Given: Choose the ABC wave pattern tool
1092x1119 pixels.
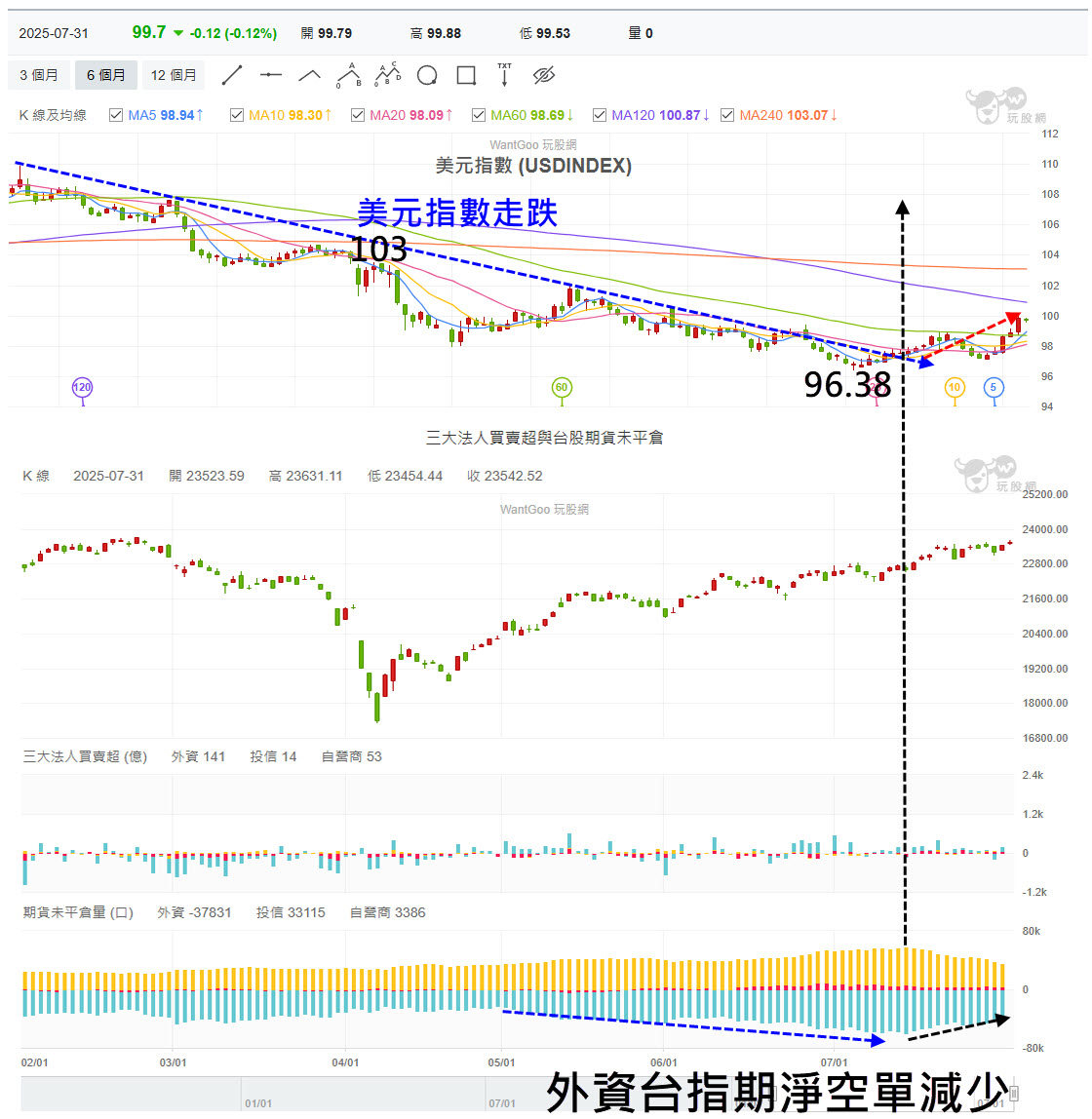Looking at the screenshot, I should [x=348, y=74].
